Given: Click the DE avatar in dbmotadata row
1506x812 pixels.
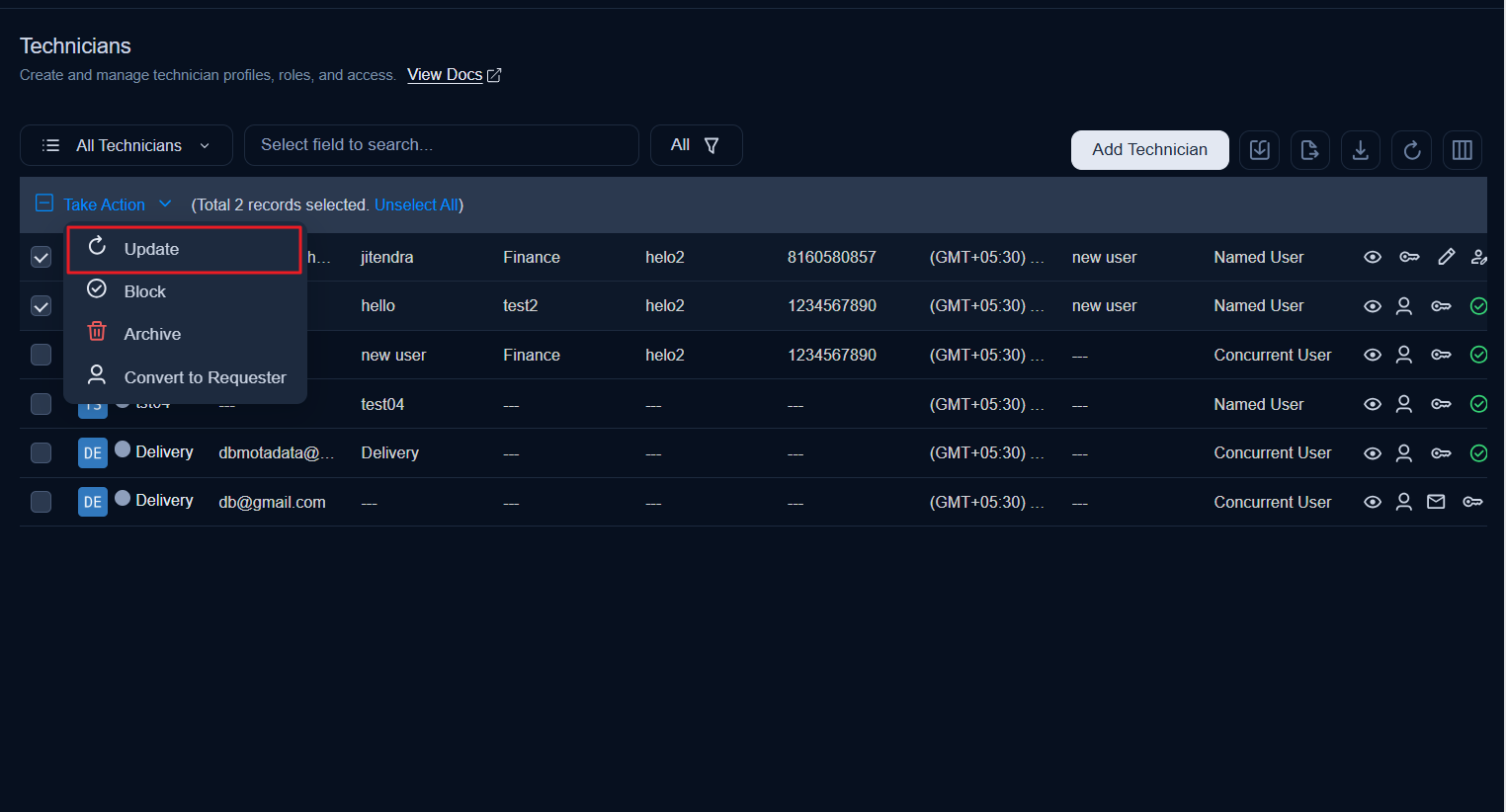Looking at the screenshot, I should point(93,452).
